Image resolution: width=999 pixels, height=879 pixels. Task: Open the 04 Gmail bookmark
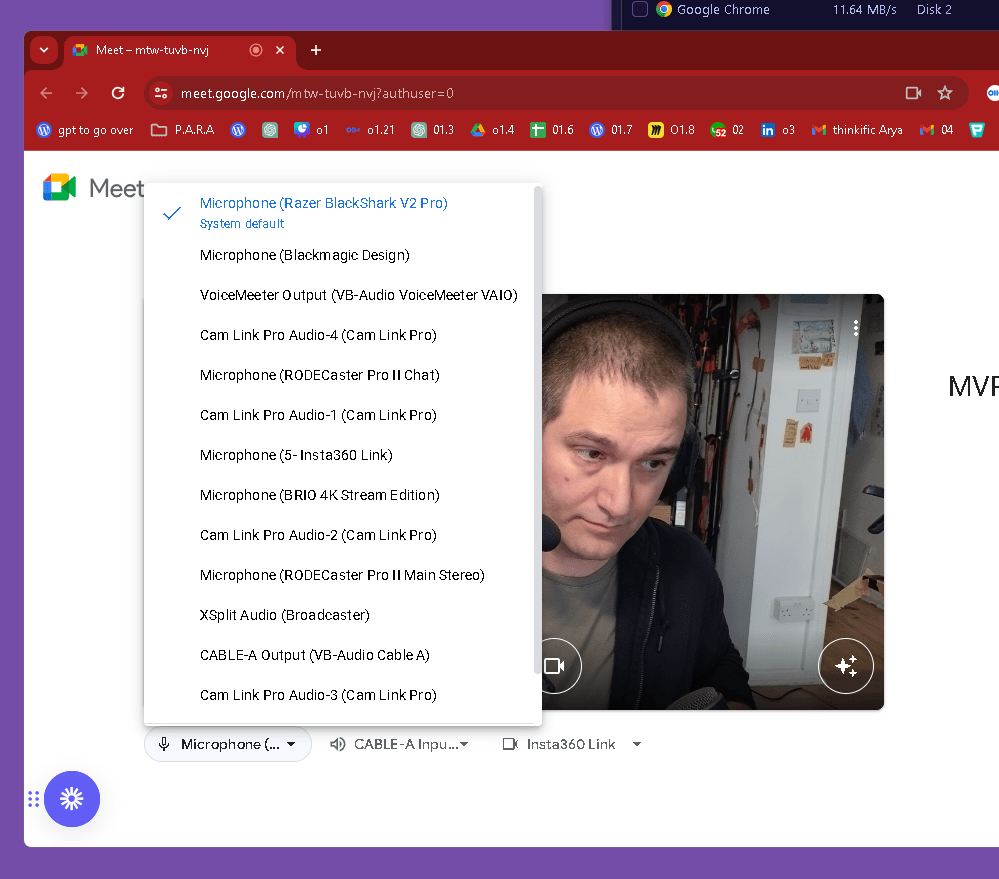click(x=937, y=131)
